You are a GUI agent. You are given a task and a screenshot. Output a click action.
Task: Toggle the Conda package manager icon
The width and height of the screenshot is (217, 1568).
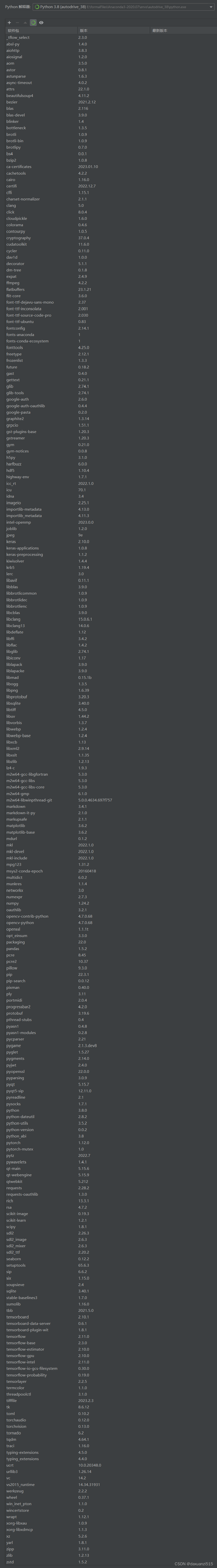[33, 23]
